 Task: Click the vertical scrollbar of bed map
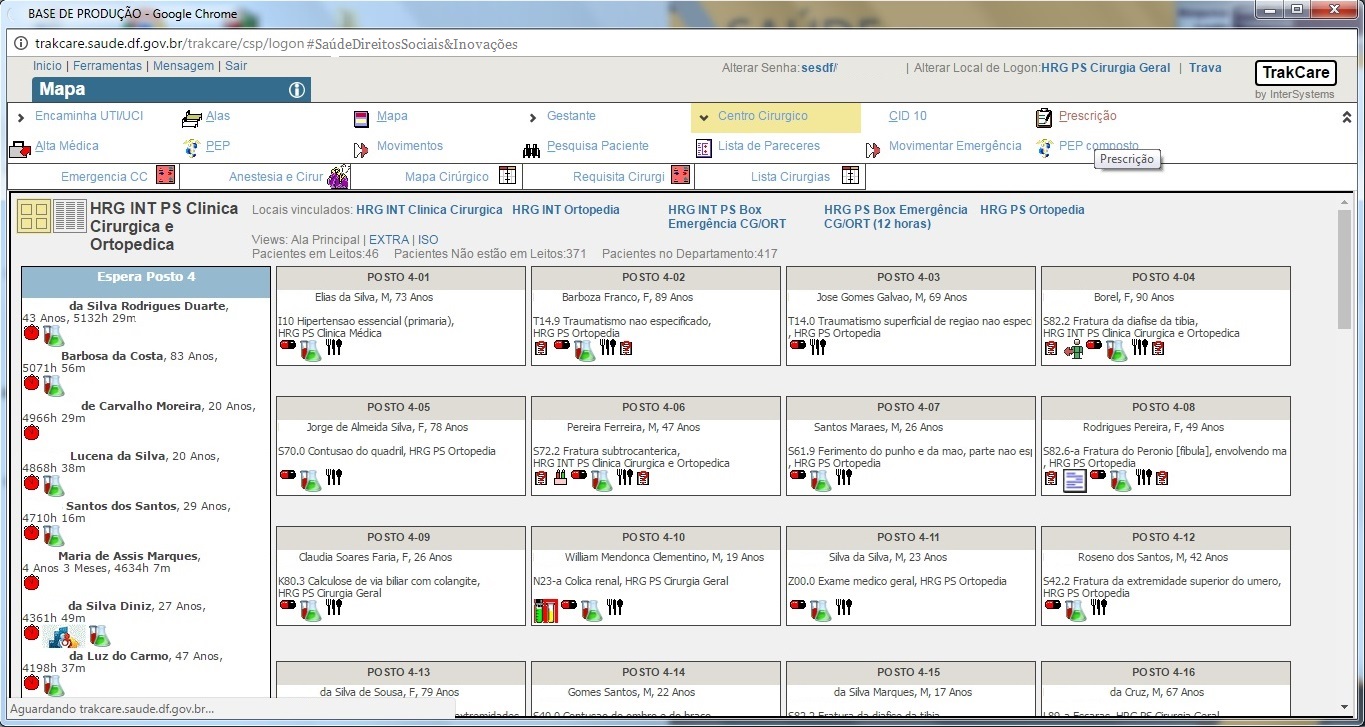click(1343, 270)
